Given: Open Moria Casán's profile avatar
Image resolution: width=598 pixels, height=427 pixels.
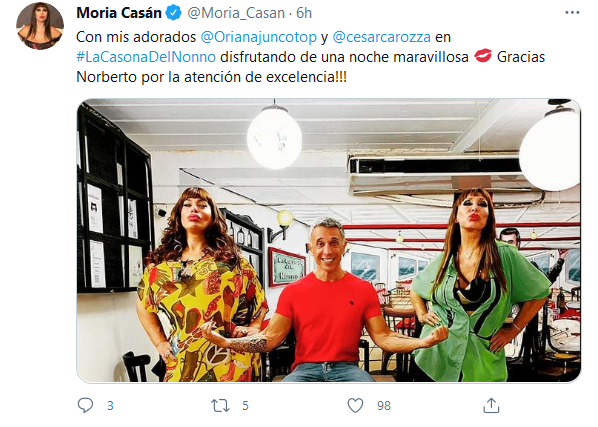Looking at the screenshot, I should [x=40, y=26].
